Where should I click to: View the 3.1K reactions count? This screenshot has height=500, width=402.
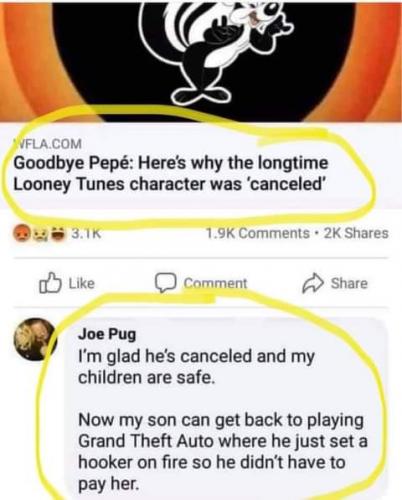(x=87, y=233)
